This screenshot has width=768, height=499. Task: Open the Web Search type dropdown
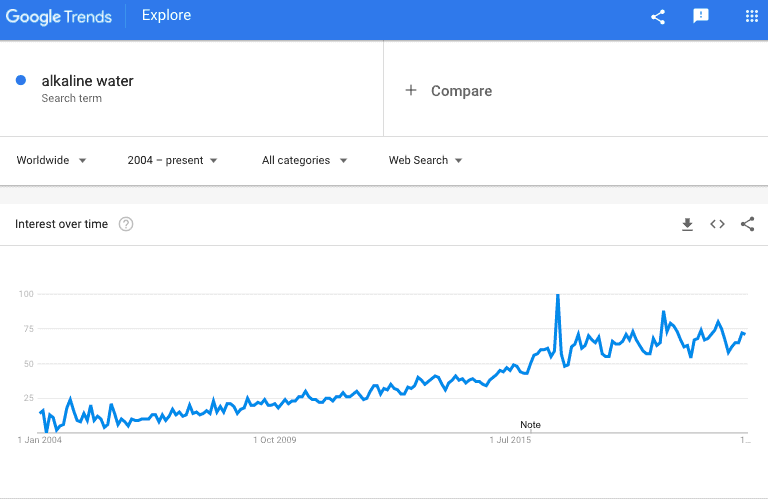(425, 160)
